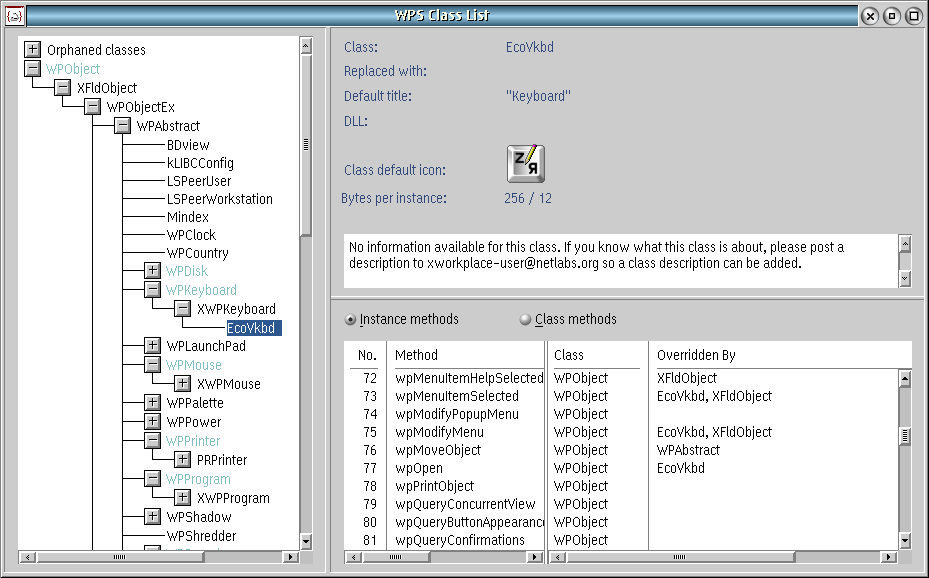Select WPClock class
This screenshot has width=929, height=578.
click(191, 235)
